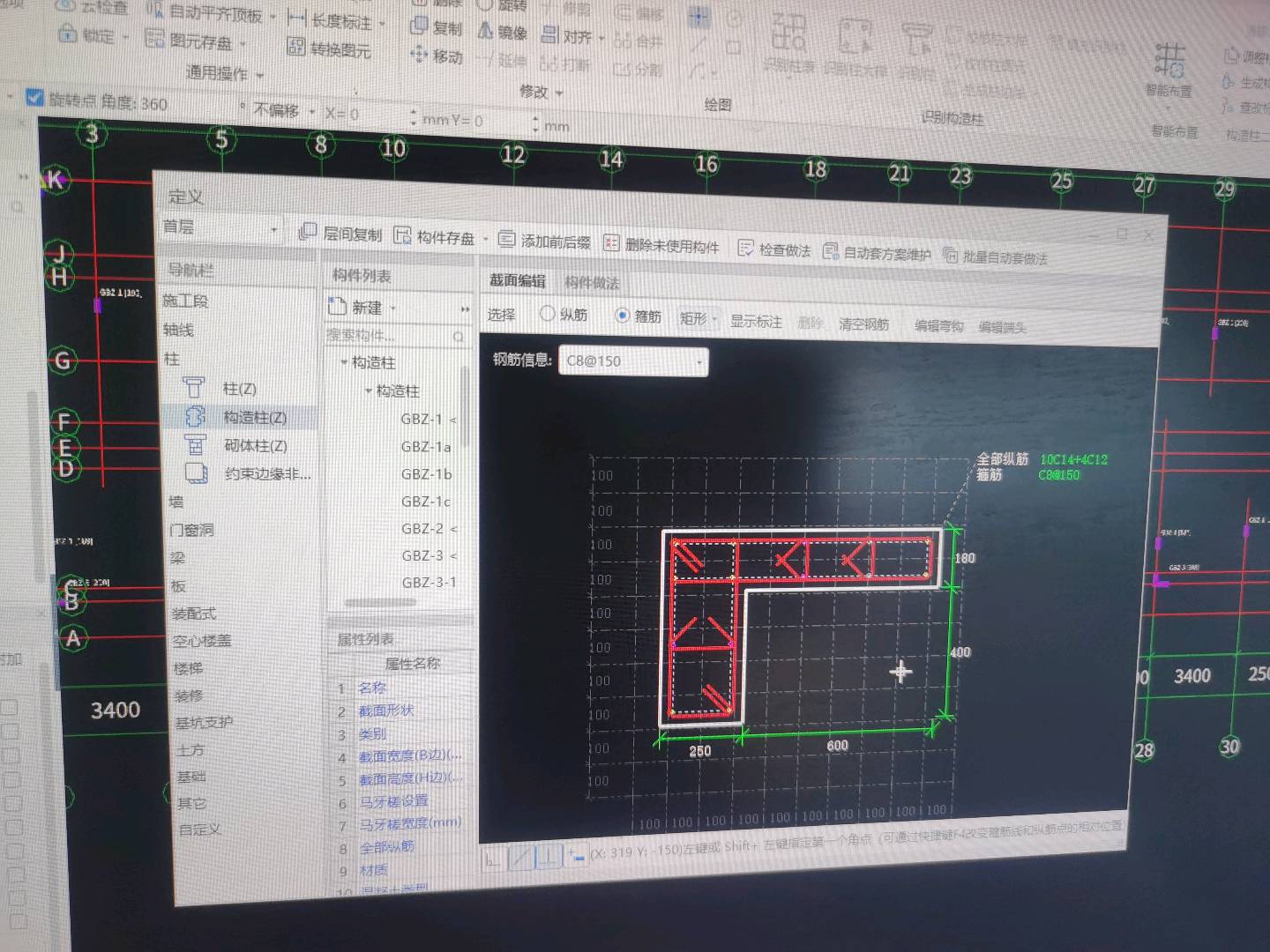Click the plus-minus coordinate icon at the editor bottom
The image size is (1270, 952).
[576, 854]
